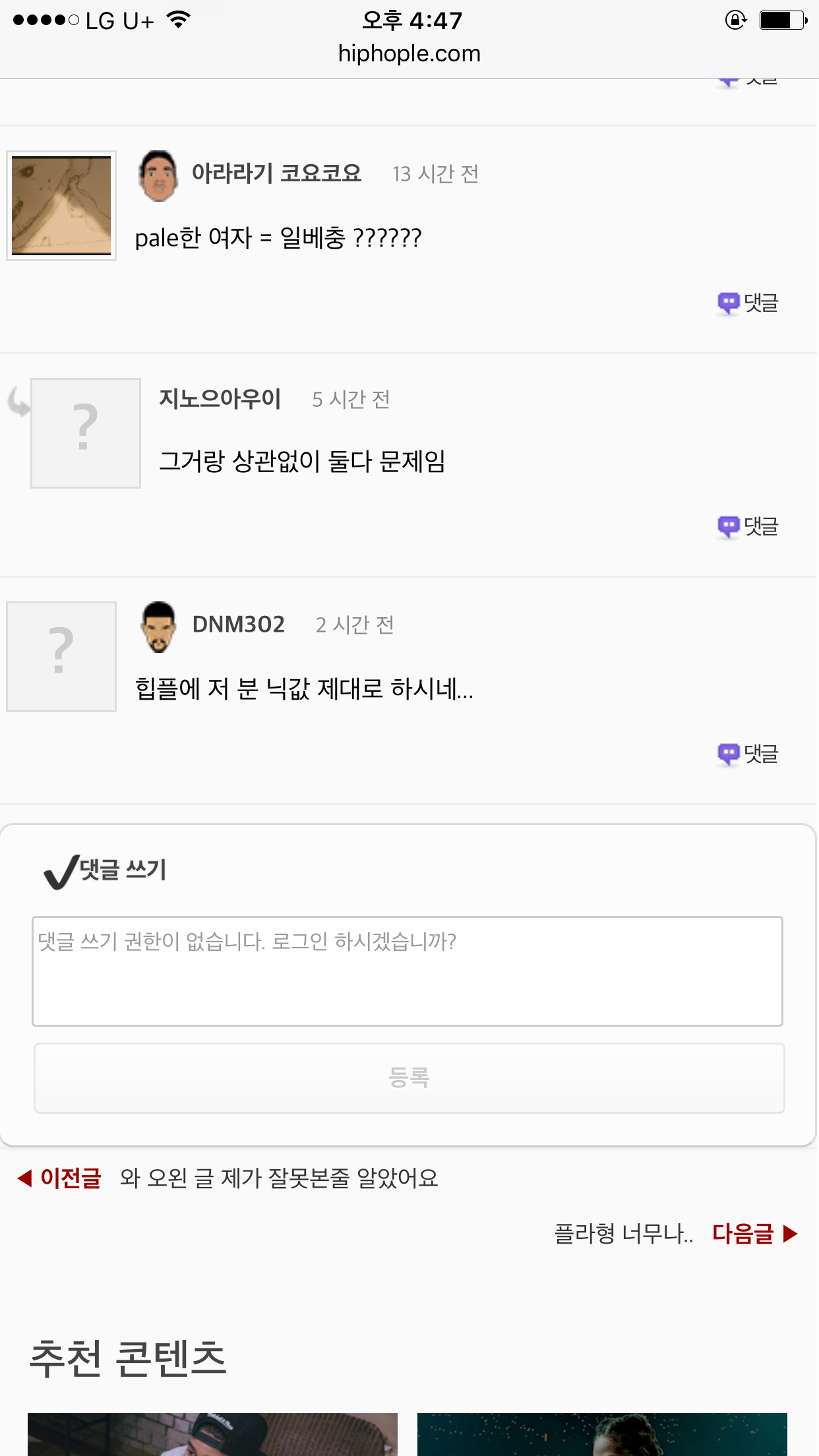Open the left recommended content thumbnail
Viewport: 819px width, 1456px height.
tap(212, 1435)
